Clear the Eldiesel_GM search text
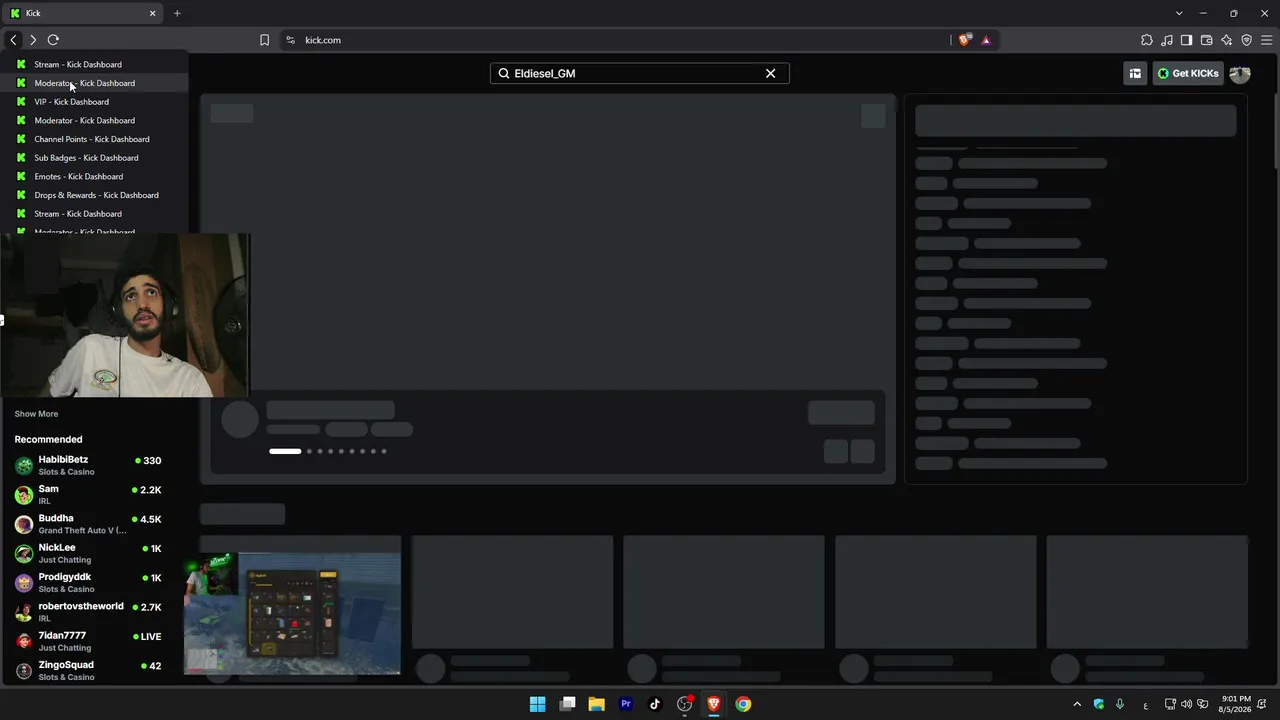 coord(770,73)
